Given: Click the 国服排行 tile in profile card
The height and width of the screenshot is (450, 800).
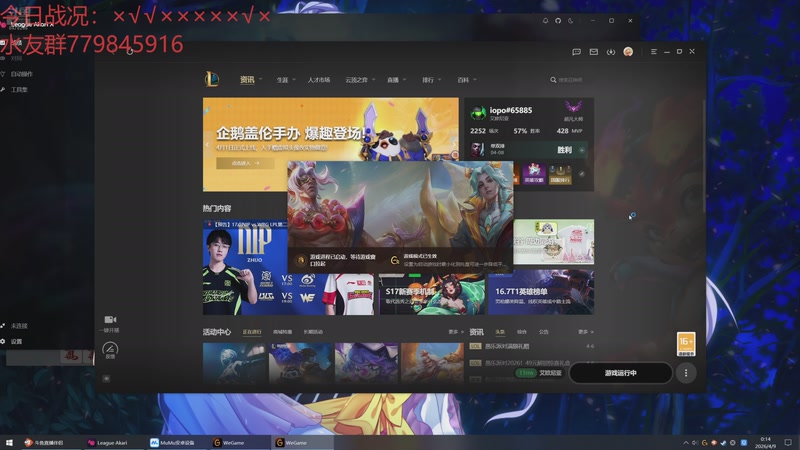Looking at the screenshot, I should pyautogui.click(x=560, y=173).
